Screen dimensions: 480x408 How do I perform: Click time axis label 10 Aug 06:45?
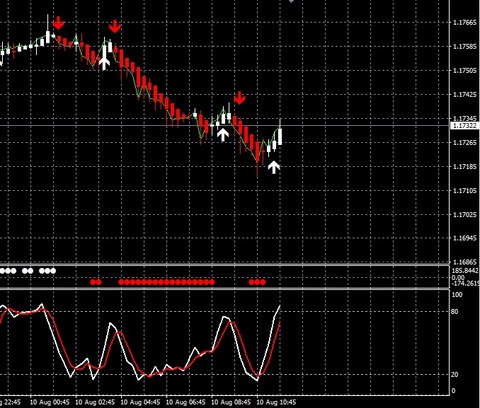186,402
